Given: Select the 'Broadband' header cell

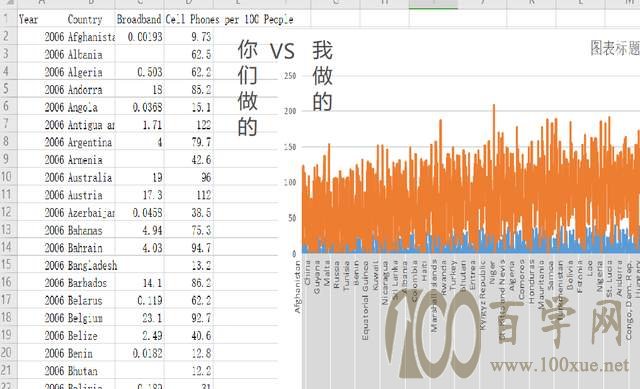Looking at the screenshot, I should tap(140, 19).
